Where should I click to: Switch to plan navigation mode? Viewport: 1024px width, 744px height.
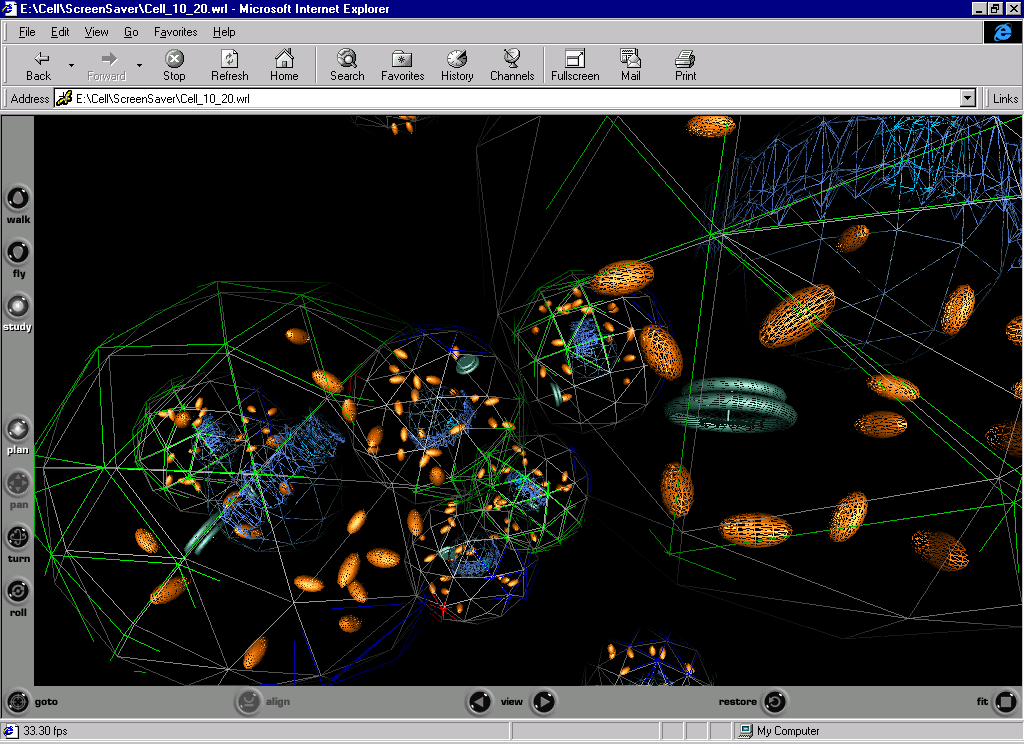click(18, 430)
